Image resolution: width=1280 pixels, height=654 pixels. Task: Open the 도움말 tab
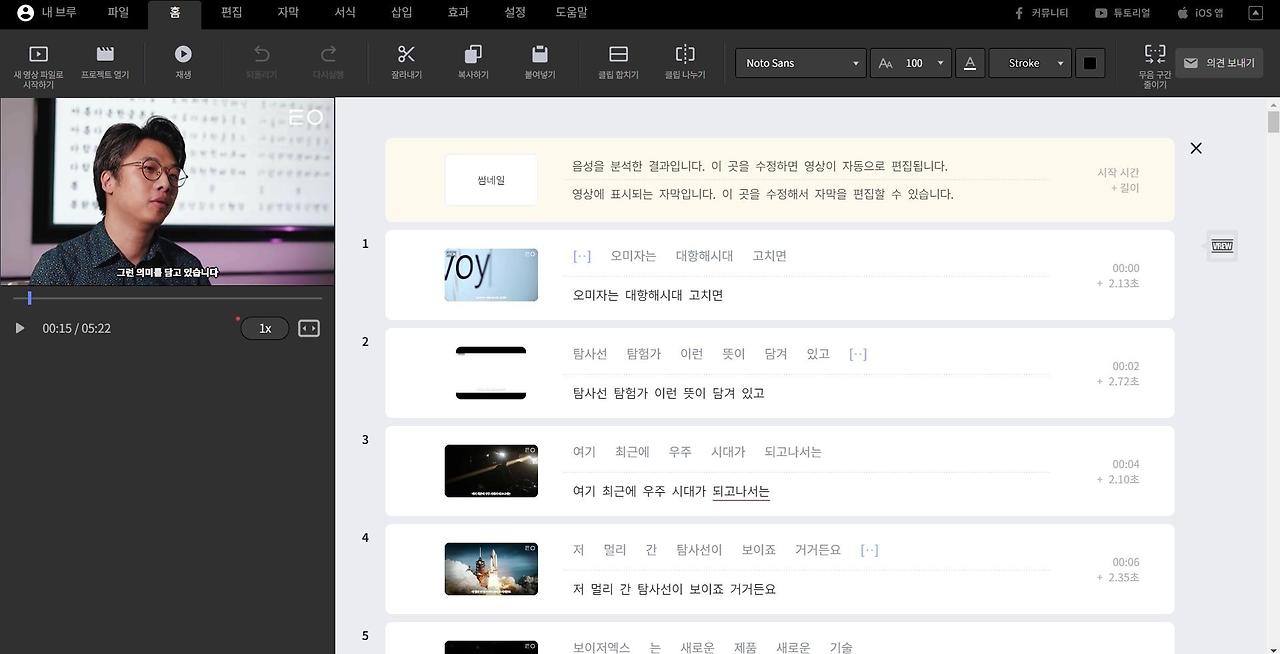(x=571, y=13)
